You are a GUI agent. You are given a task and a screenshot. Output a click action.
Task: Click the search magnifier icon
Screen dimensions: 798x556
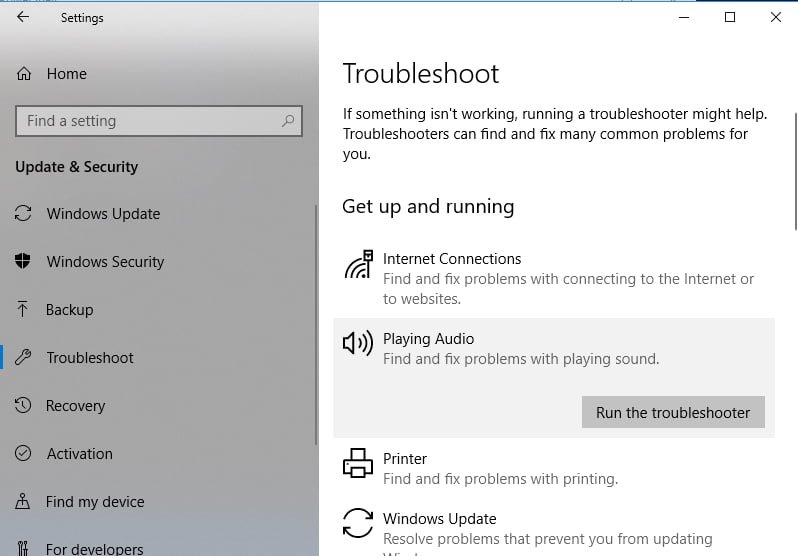(x=288, y=121)
